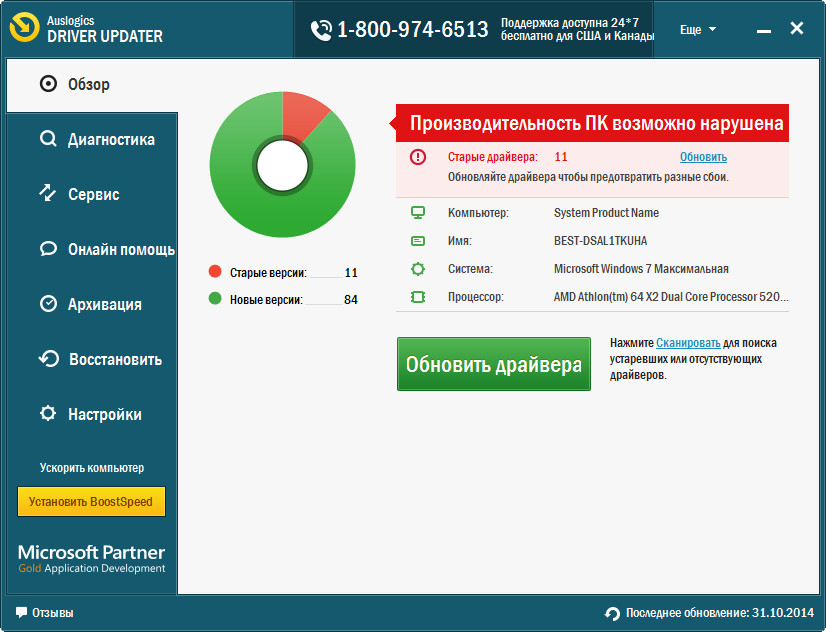Click the red warning exclamation icon
The image size is (826, 632).
(418, 157)
